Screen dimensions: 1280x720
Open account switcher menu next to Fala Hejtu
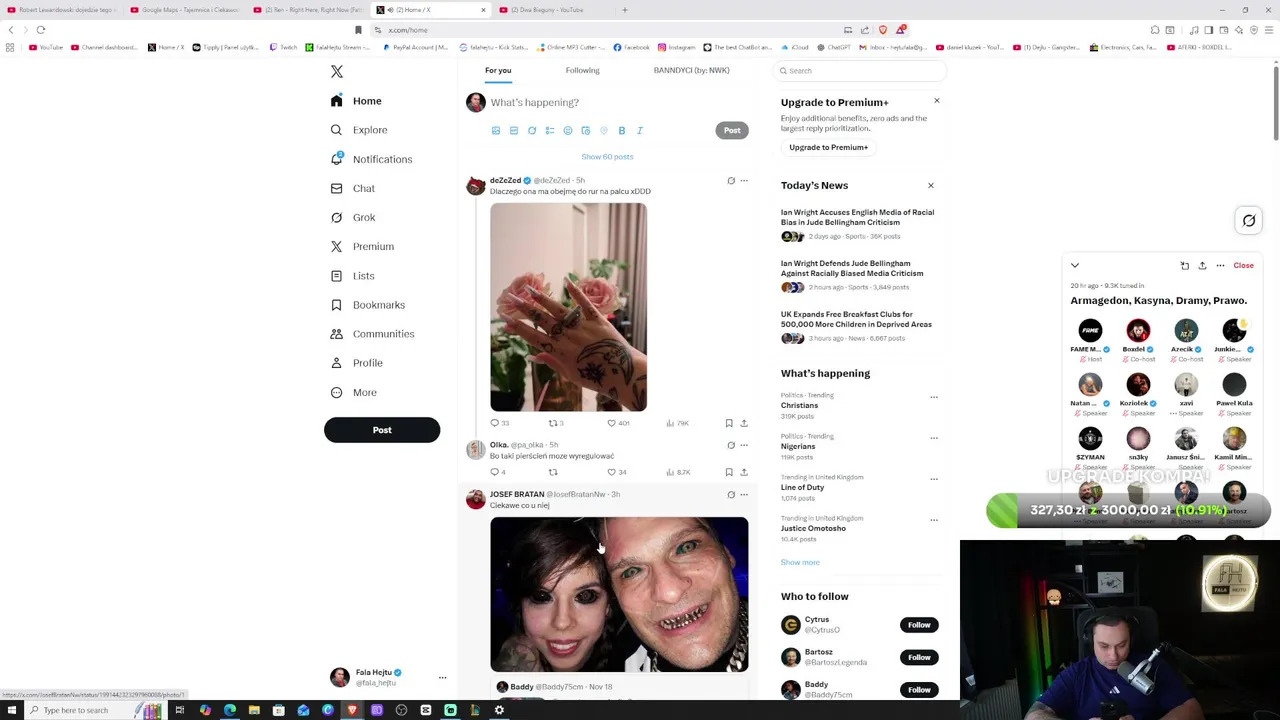(x=442, y=678)
